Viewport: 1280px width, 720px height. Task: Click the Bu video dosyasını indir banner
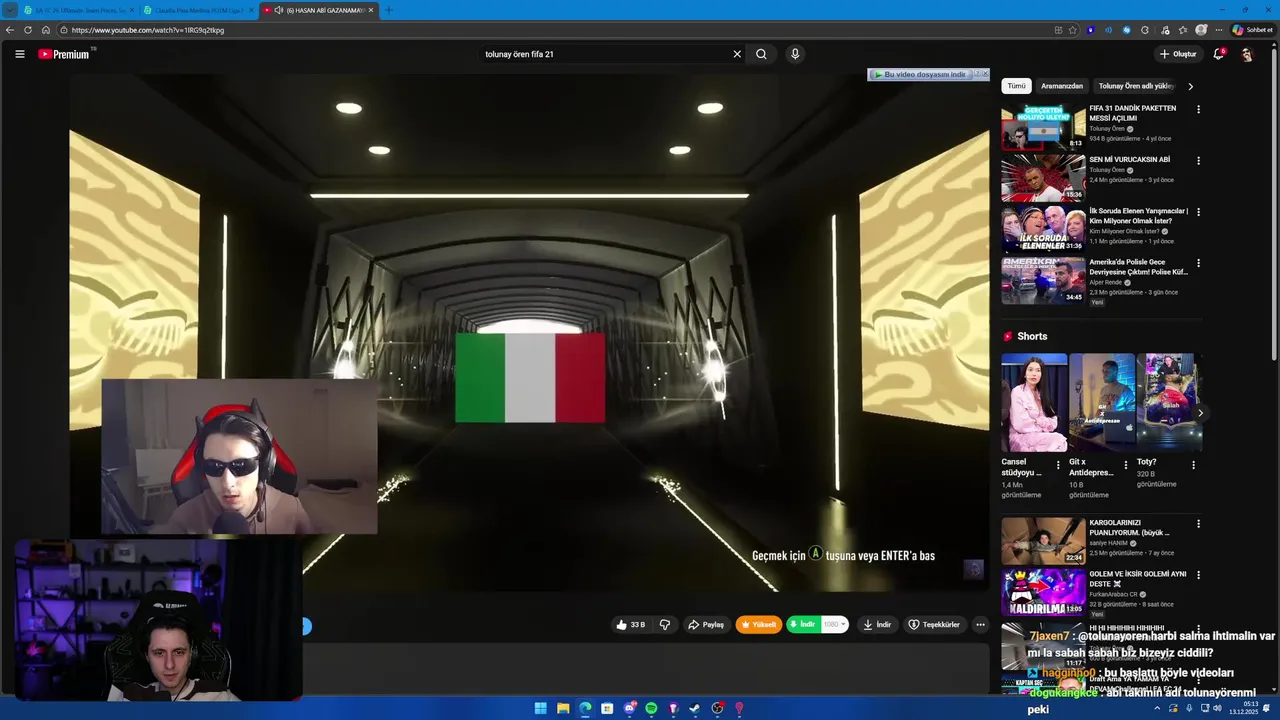(x=920, y=74)
